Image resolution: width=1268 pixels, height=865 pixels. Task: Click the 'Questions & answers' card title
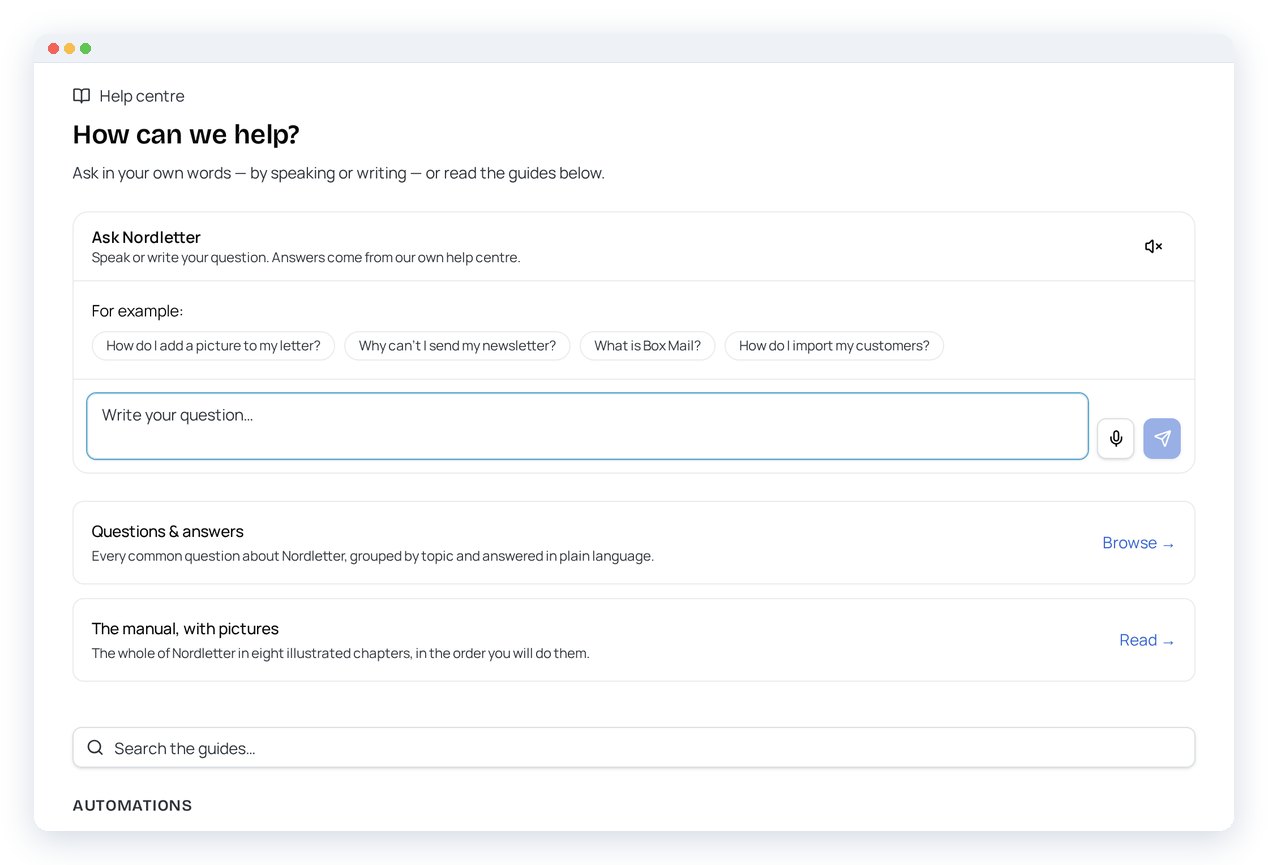coord(167,531)
